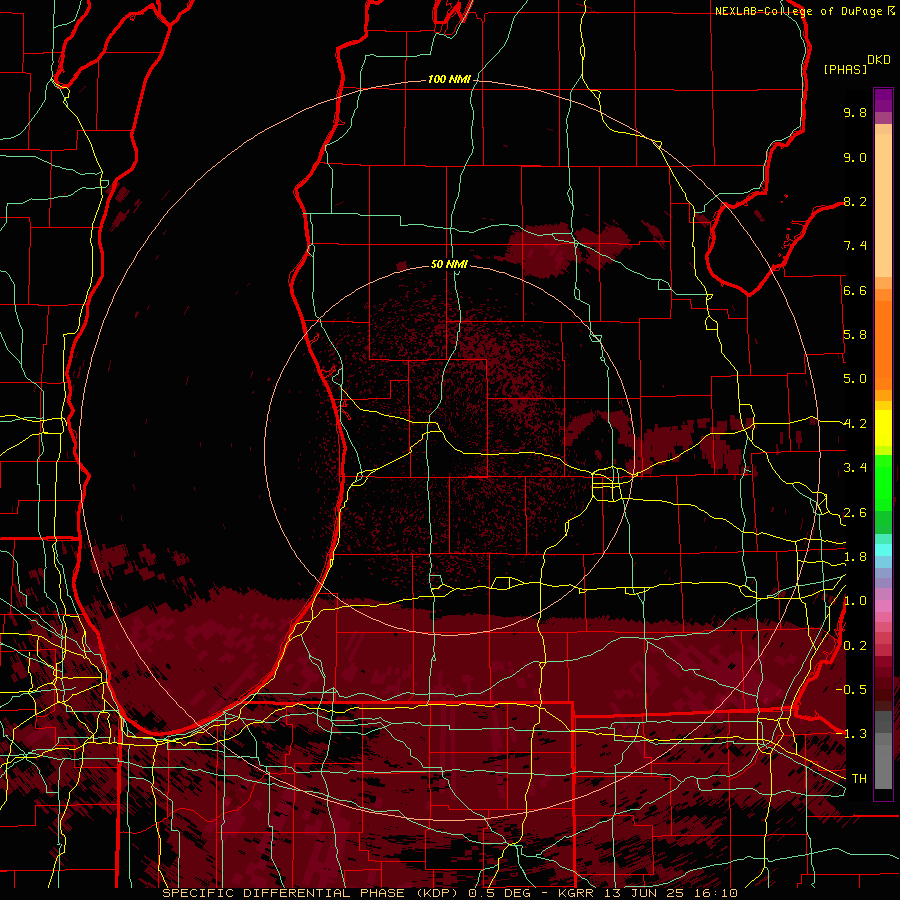Pick the bright green segment of the color bar
900x900 pixels.
coord(883,482)
